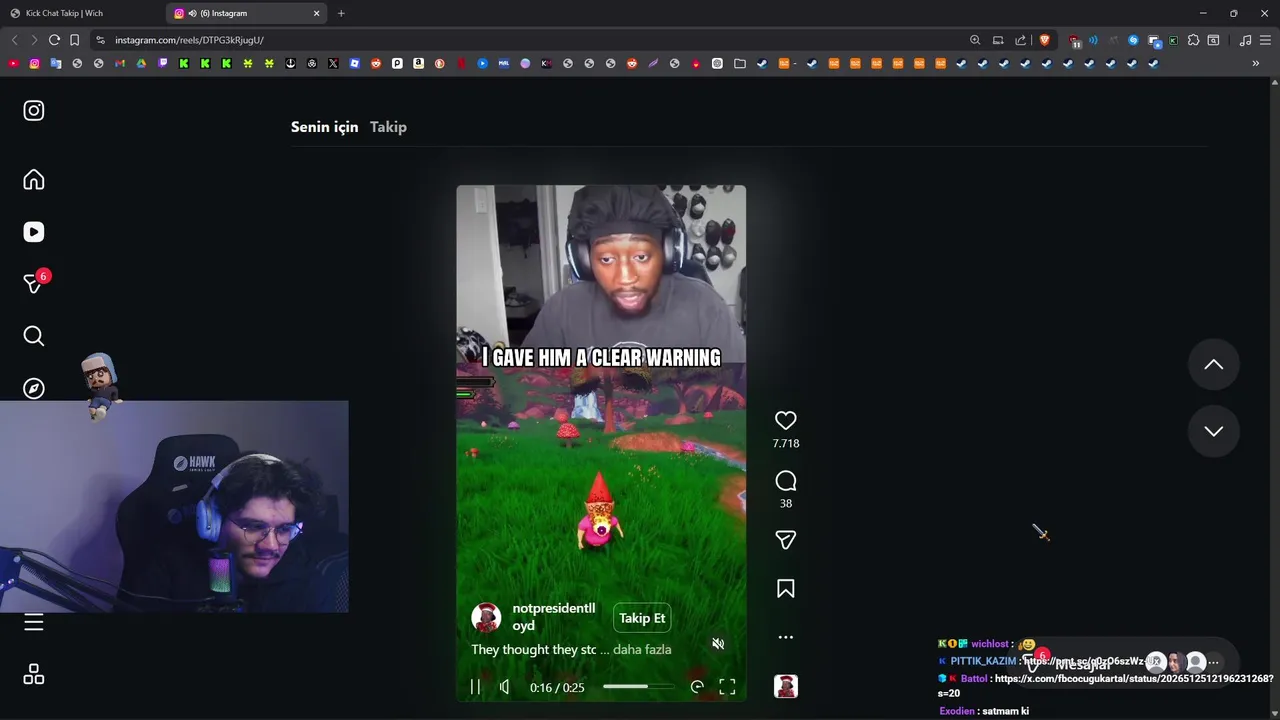Viewport: 1280px width, 720px height.
Task: Open the Amazon bookmark
Action: point(418,63)
